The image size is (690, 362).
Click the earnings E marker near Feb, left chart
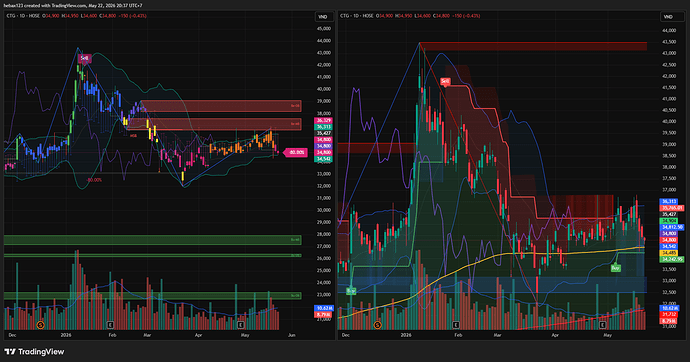(110, 325)
